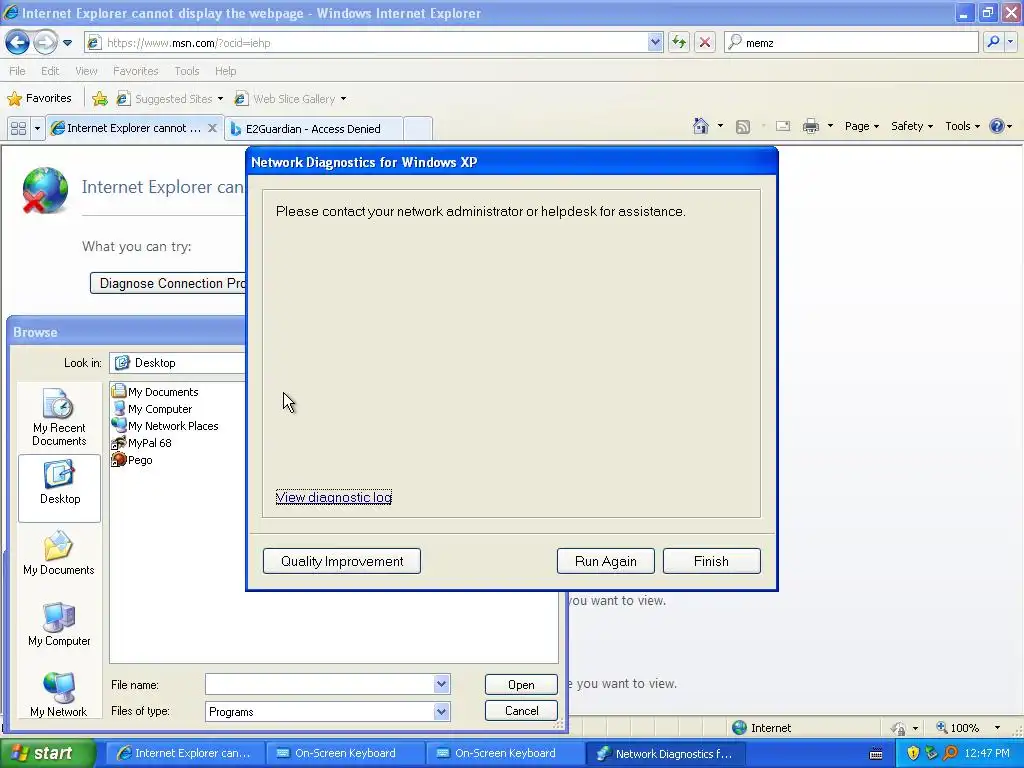The width and height of the screenshot is (1024, 768).
Task: Click the View diagnostic log link
Action: [334, 498]
